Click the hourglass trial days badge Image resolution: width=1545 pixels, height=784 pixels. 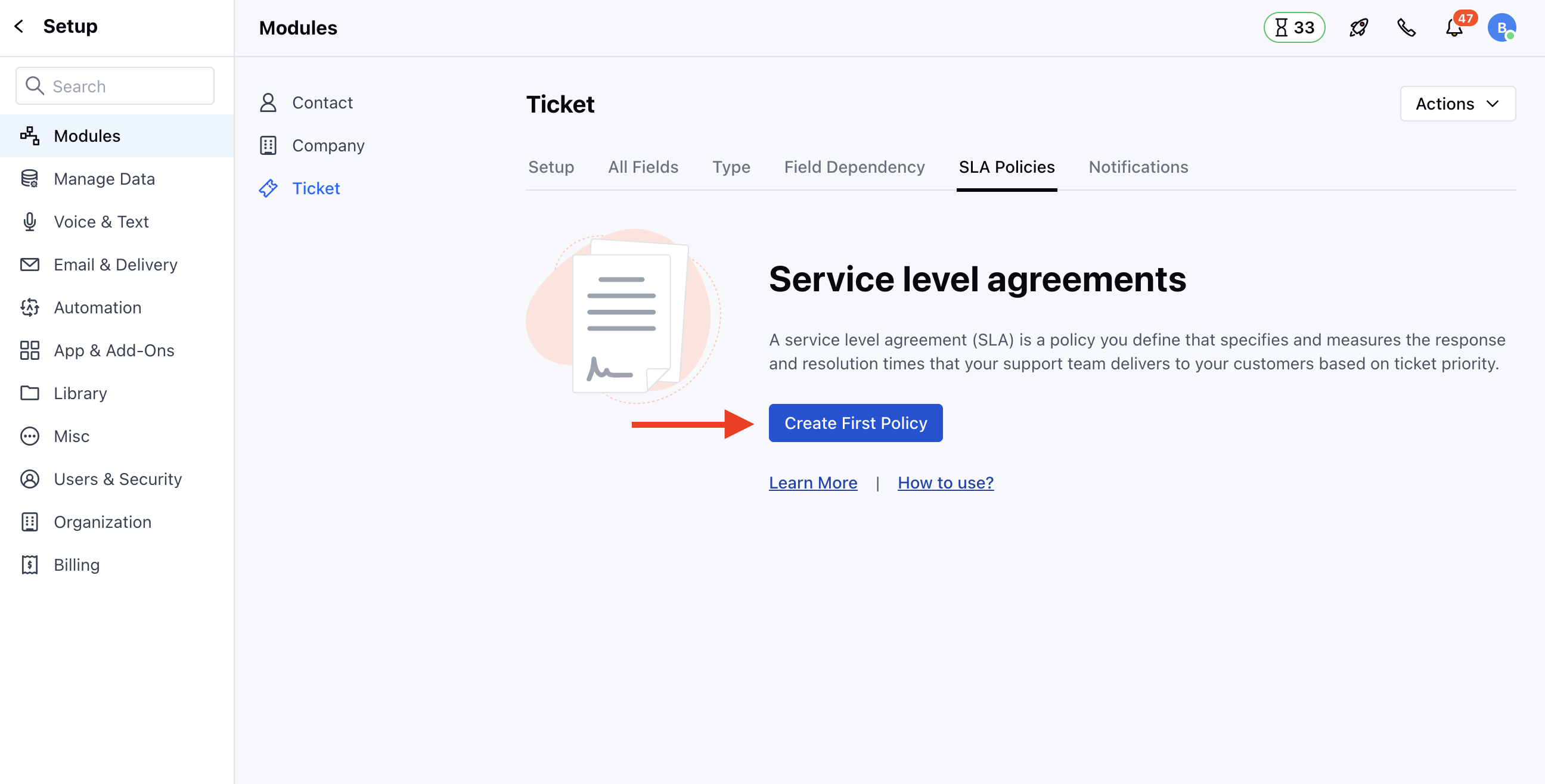1293,27
